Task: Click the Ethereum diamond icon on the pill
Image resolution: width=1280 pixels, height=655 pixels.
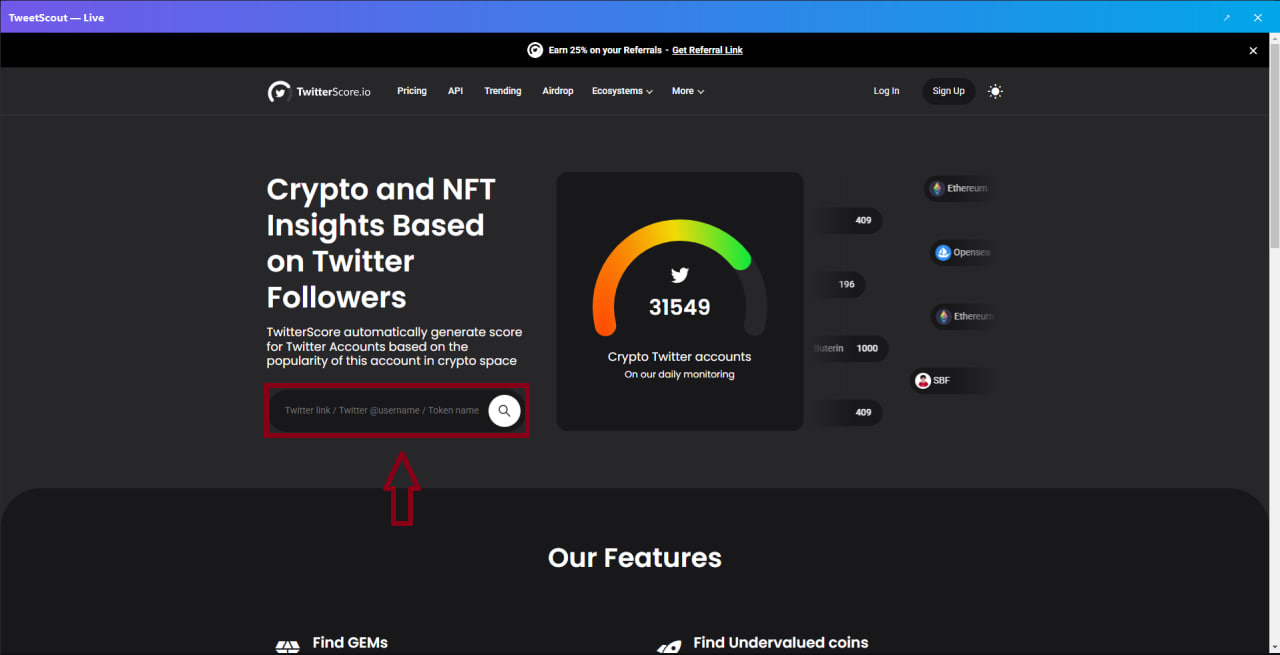Action: 935,188
